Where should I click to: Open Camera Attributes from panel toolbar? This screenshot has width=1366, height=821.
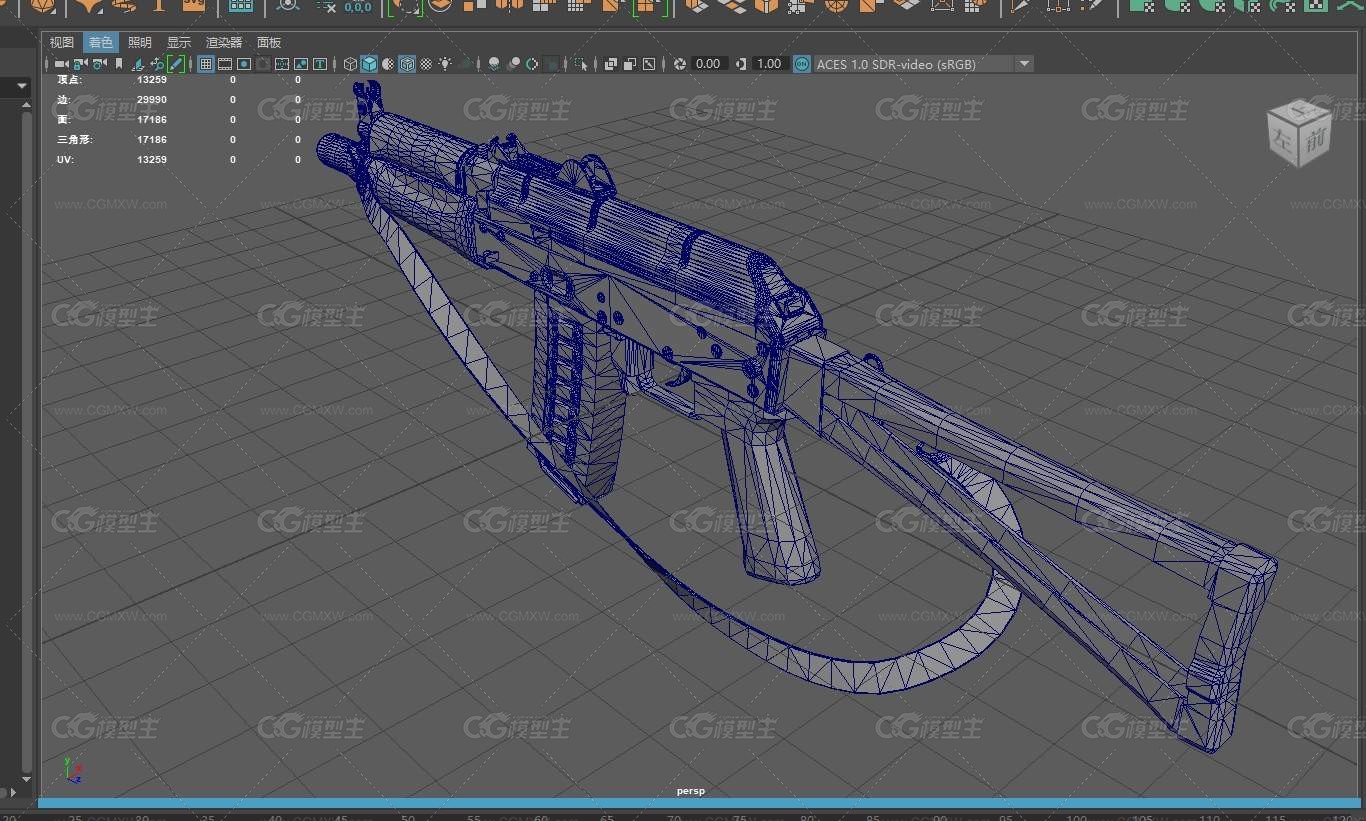click(x=99, y=64)
